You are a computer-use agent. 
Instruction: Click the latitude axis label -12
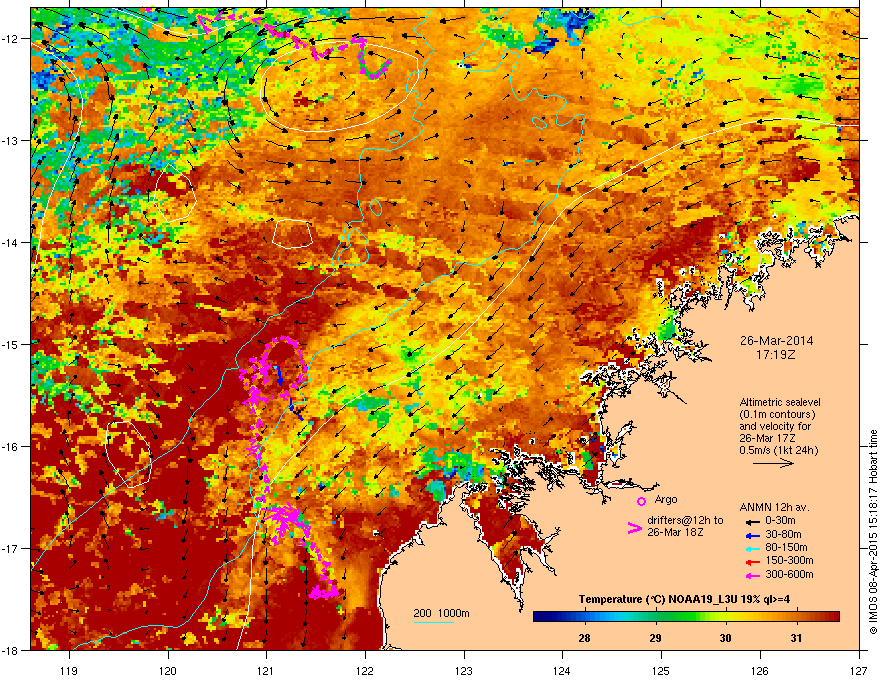click(x=11, y=39)
